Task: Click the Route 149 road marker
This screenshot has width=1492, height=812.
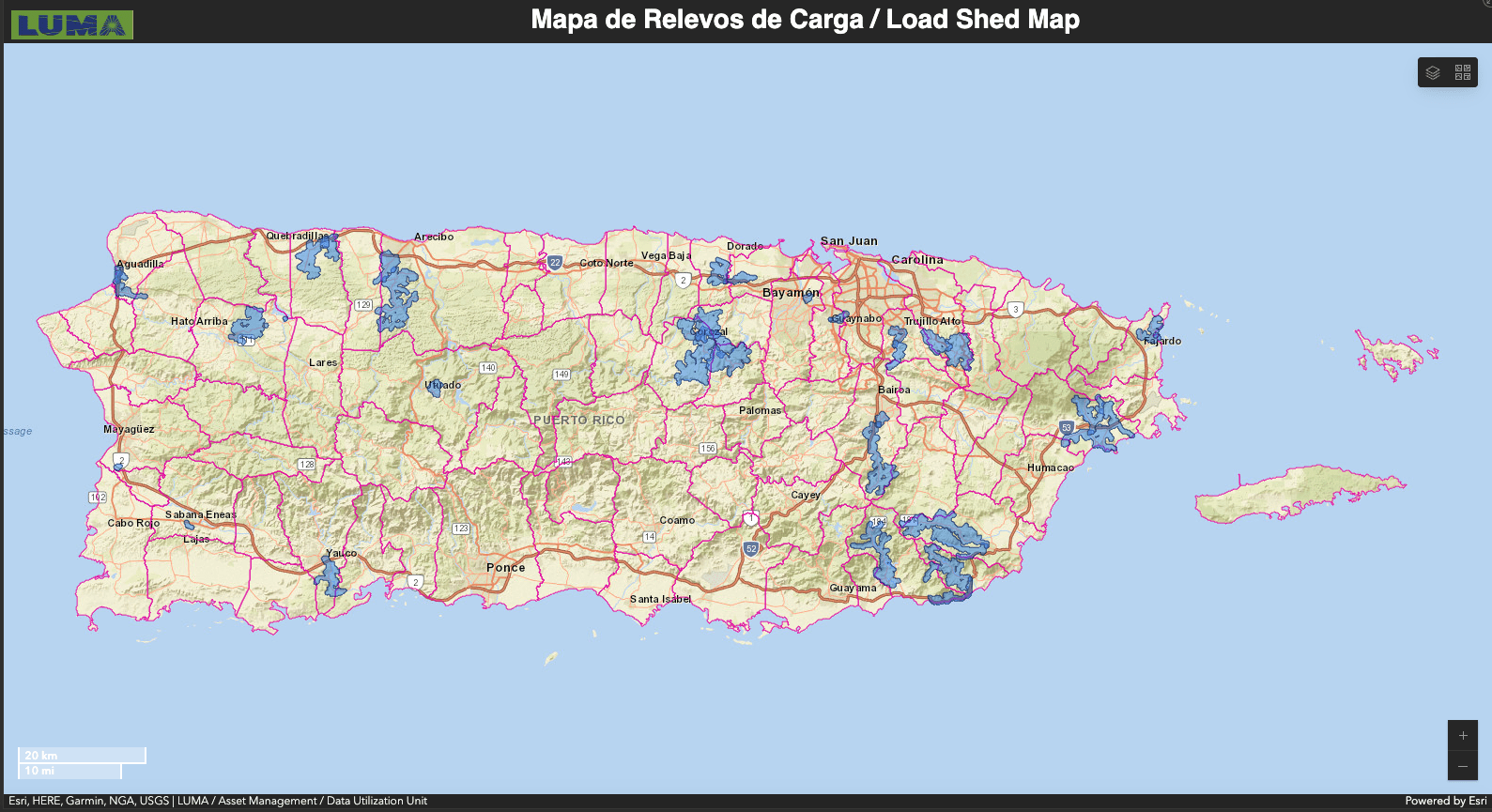Action: click(561, 375)
